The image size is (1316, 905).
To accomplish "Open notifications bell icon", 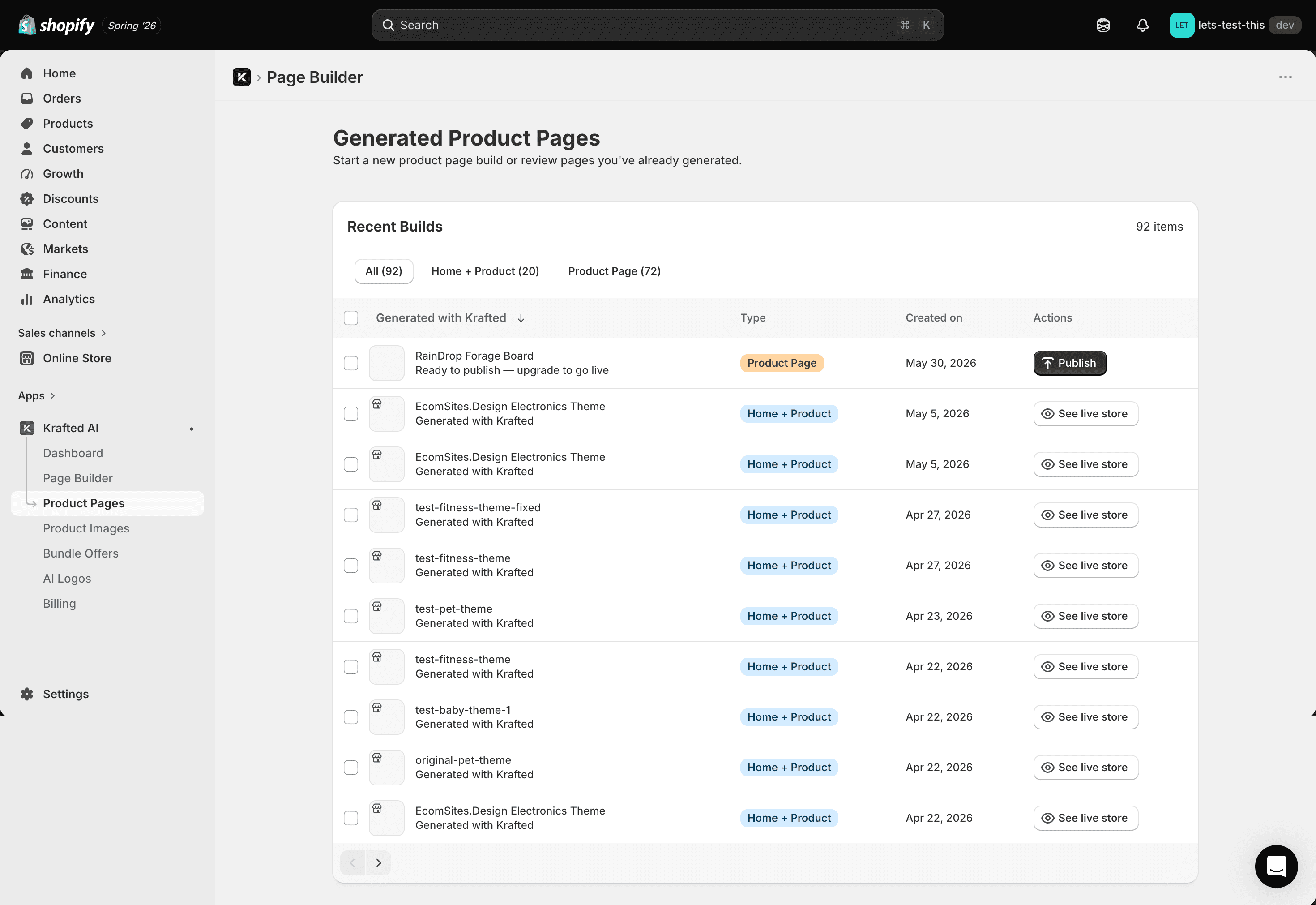I will point(1143,25).
